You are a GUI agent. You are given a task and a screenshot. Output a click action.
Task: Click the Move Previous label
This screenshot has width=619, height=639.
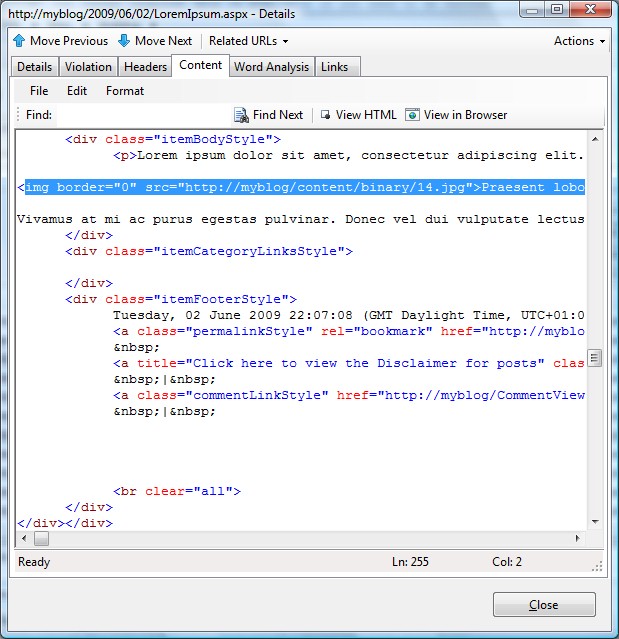(69, 41)
